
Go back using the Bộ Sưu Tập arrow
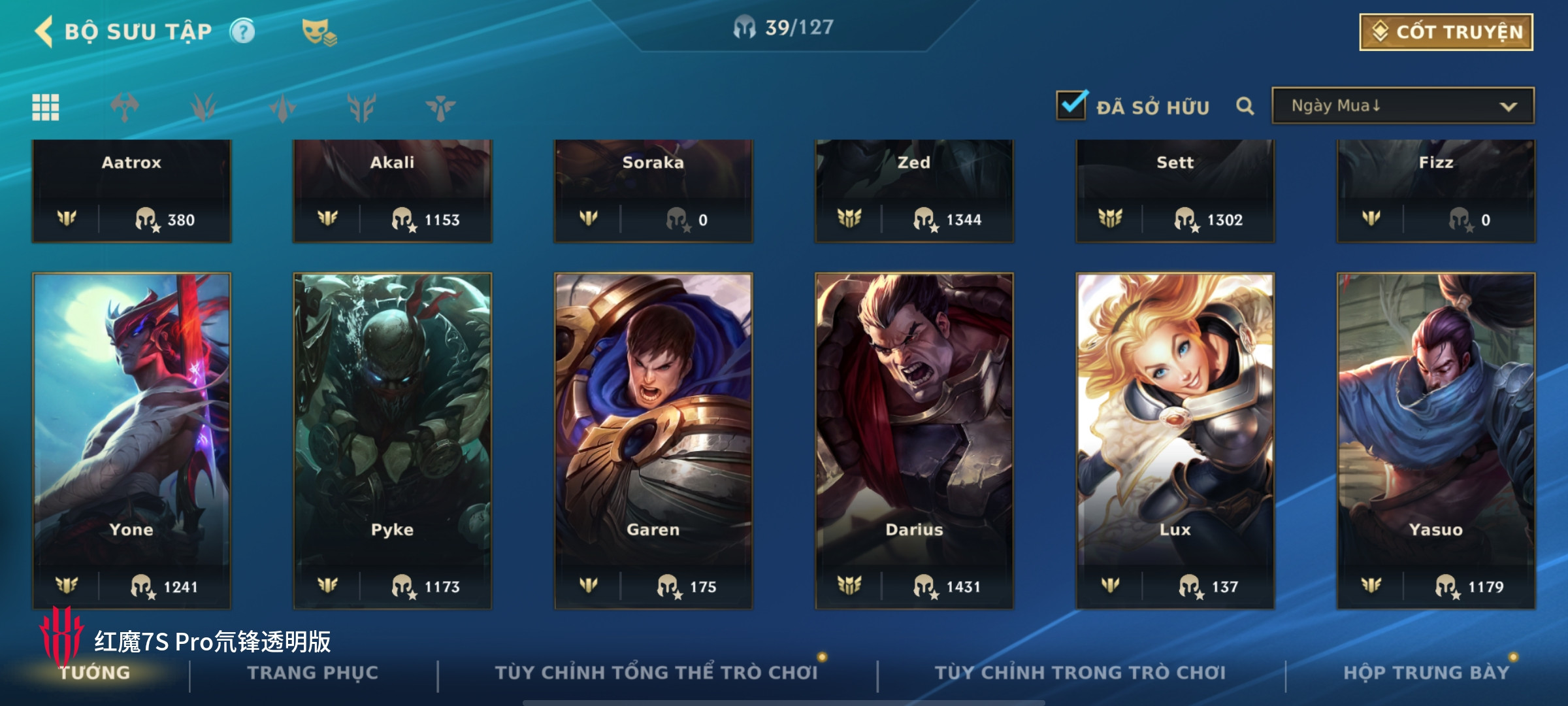pos(44,31)
